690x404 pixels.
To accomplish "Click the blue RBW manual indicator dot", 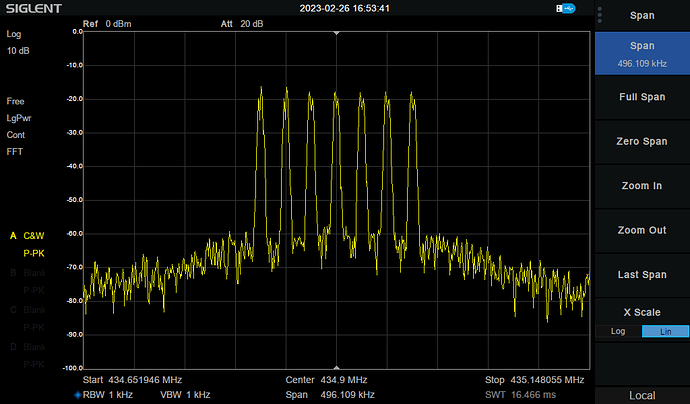I will [x=78, y=395].
